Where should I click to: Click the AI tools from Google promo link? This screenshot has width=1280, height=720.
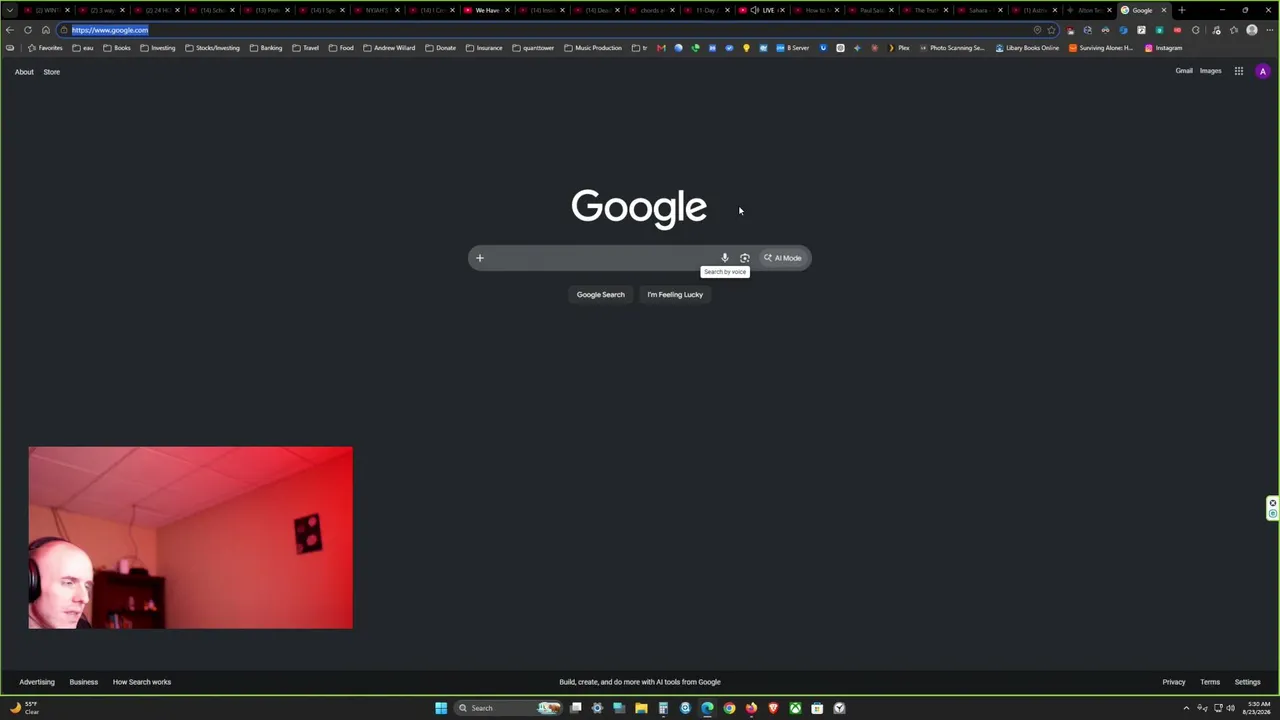pos(640,682)
